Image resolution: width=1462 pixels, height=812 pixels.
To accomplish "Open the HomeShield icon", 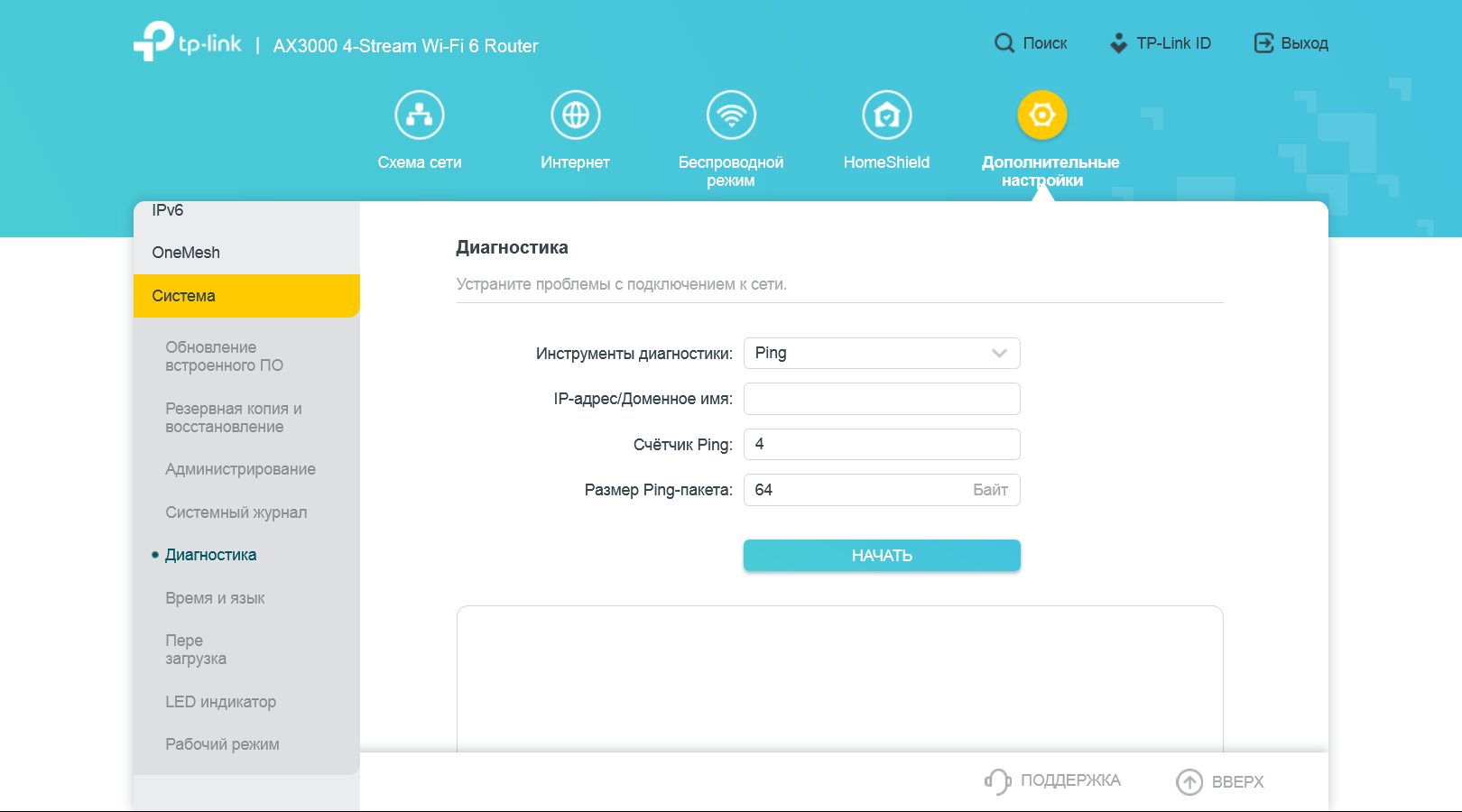I will click(887, 115).
